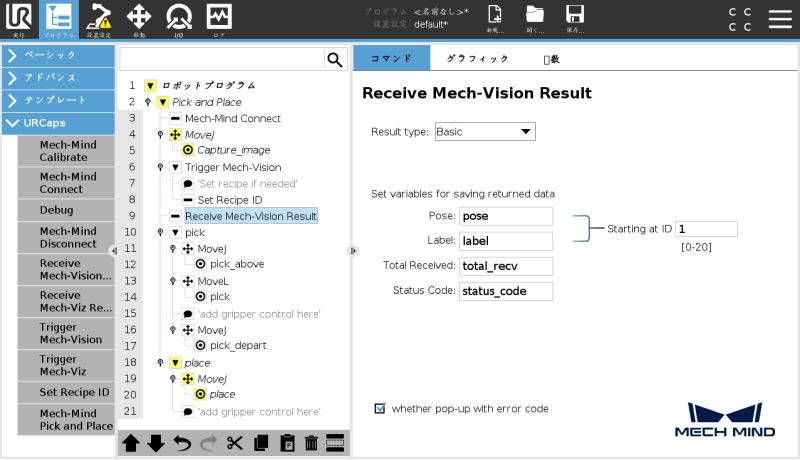The image size is (800, 460).
Task: Suppress the selected program node
Action: [x=335, y=443]
